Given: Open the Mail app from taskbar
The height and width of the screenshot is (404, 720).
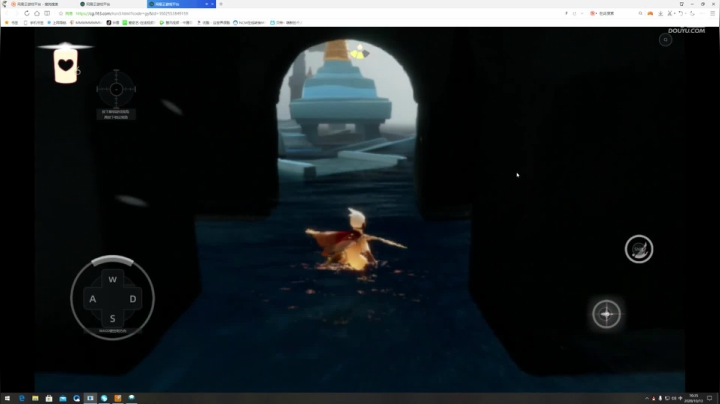Looking at the screenshot, I should 63,398.
